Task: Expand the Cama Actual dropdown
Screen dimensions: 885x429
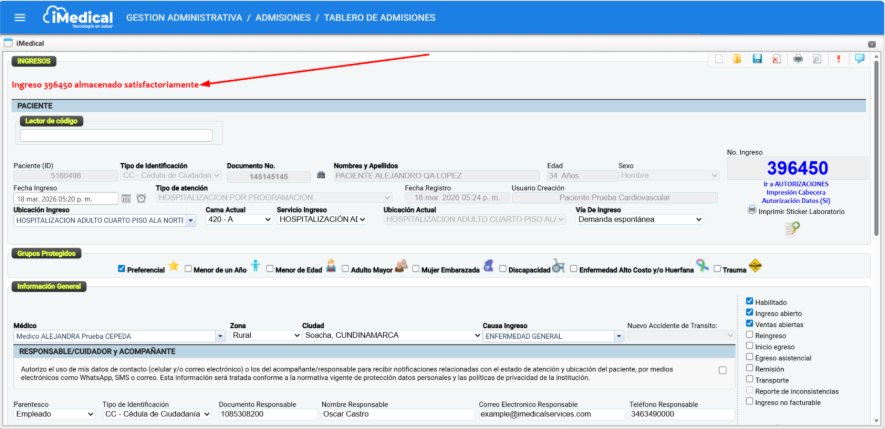Action: tap(238, 219)
